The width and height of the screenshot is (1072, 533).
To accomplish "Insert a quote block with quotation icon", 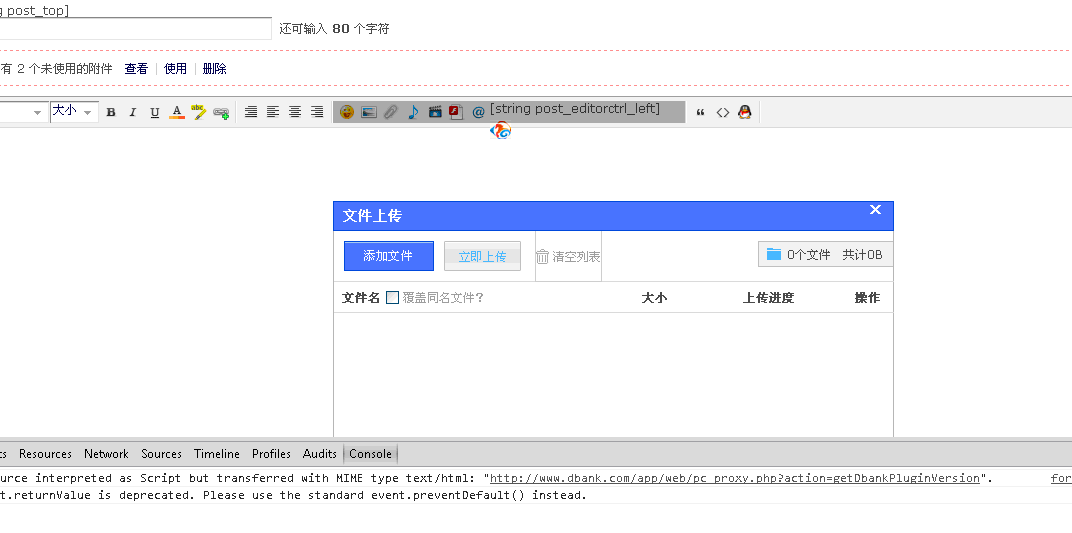I will click(700, 113).
